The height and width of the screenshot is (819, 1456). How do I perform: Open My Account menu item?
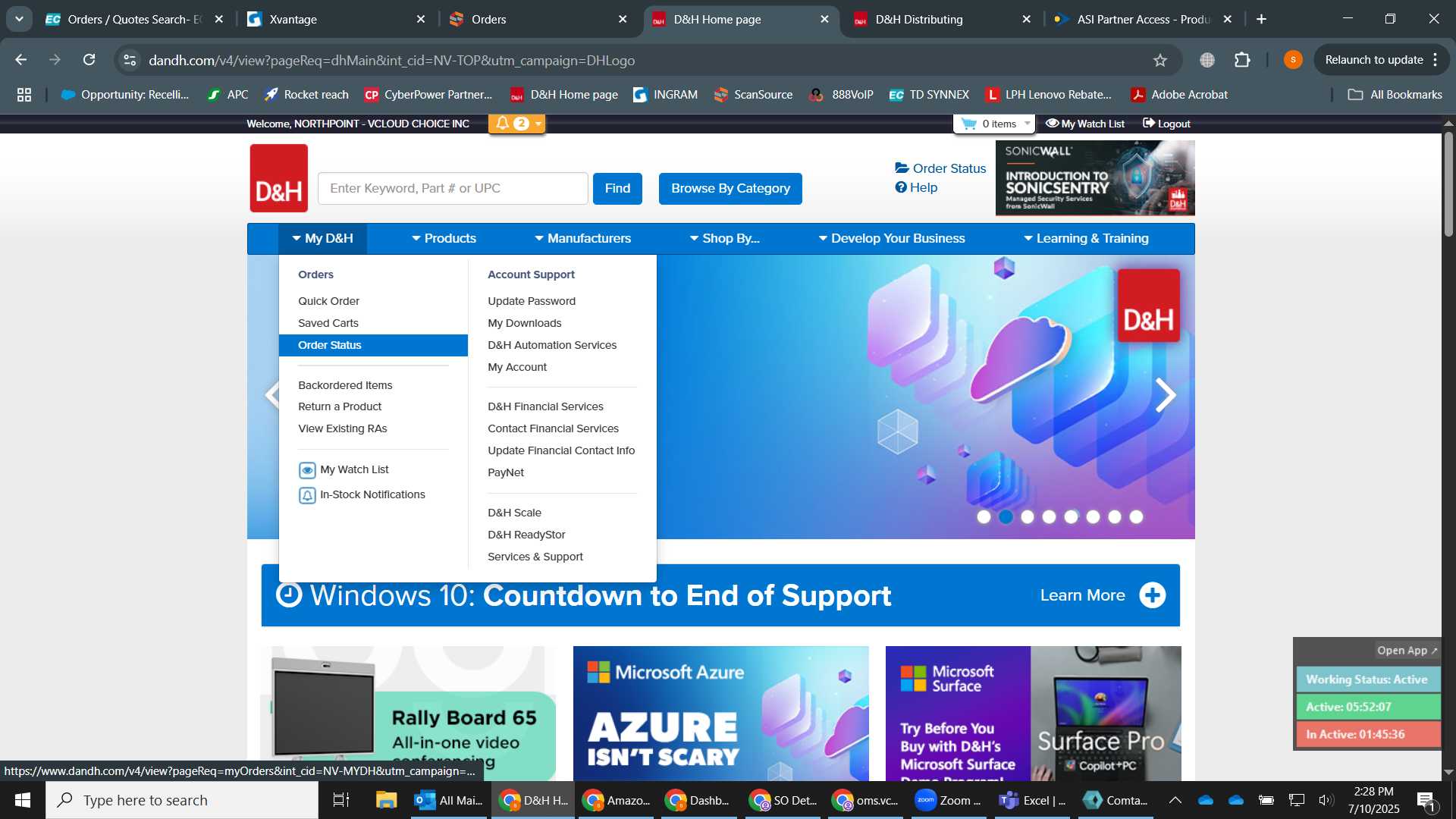[x=517, y=367]
